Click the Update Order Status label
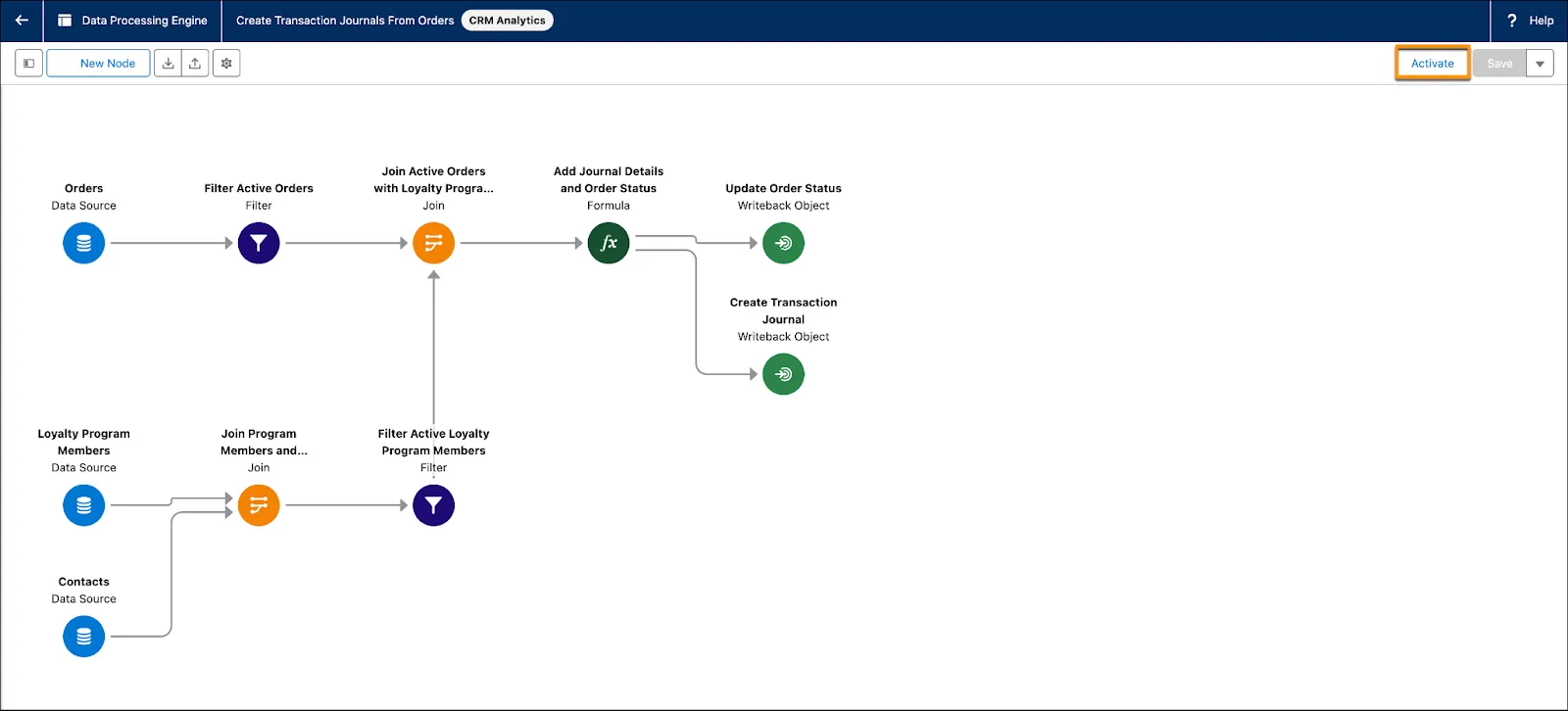Image resolution: width=1568 pixels, height=711 pixels. pos(783,188)
